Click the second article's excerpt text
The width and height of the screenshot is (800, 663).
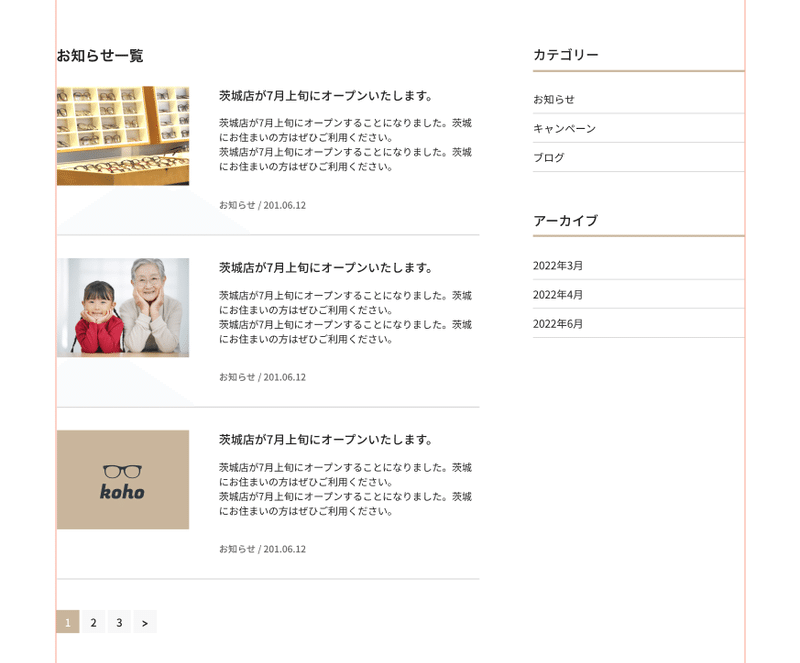(345, 317)
